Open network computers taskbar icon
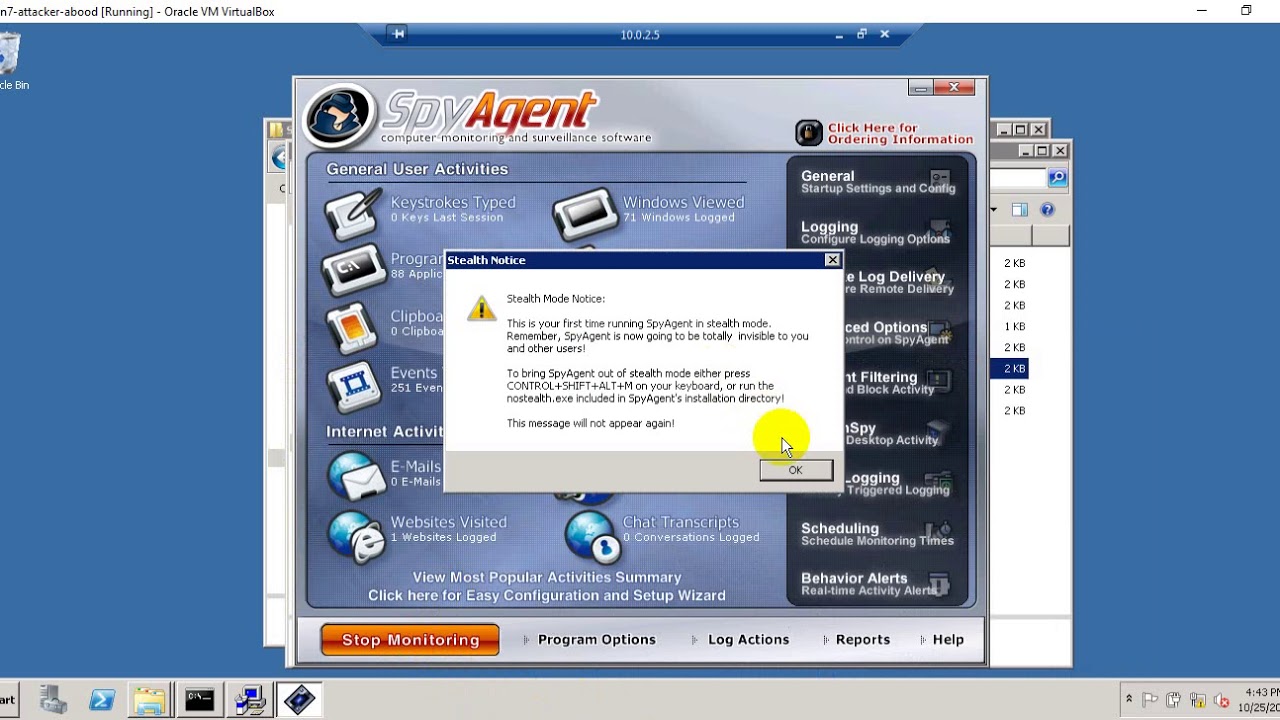 (248, 700)
